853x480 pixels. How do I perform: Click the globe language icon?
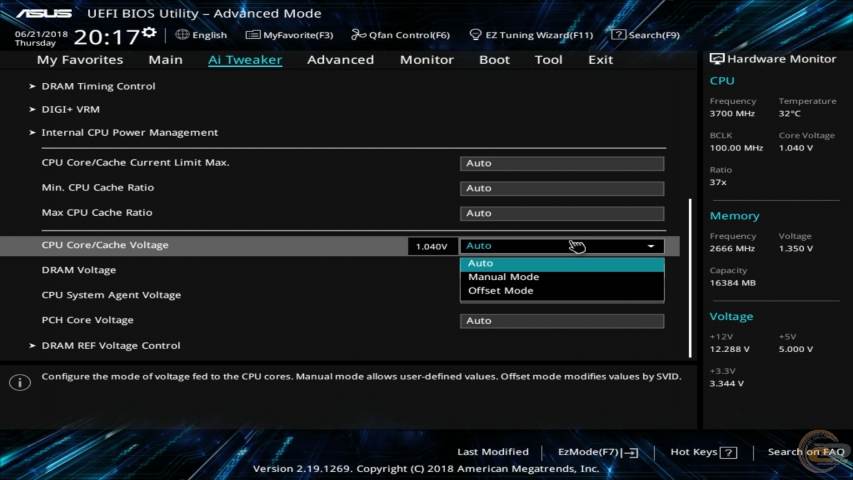pos(182,34)
